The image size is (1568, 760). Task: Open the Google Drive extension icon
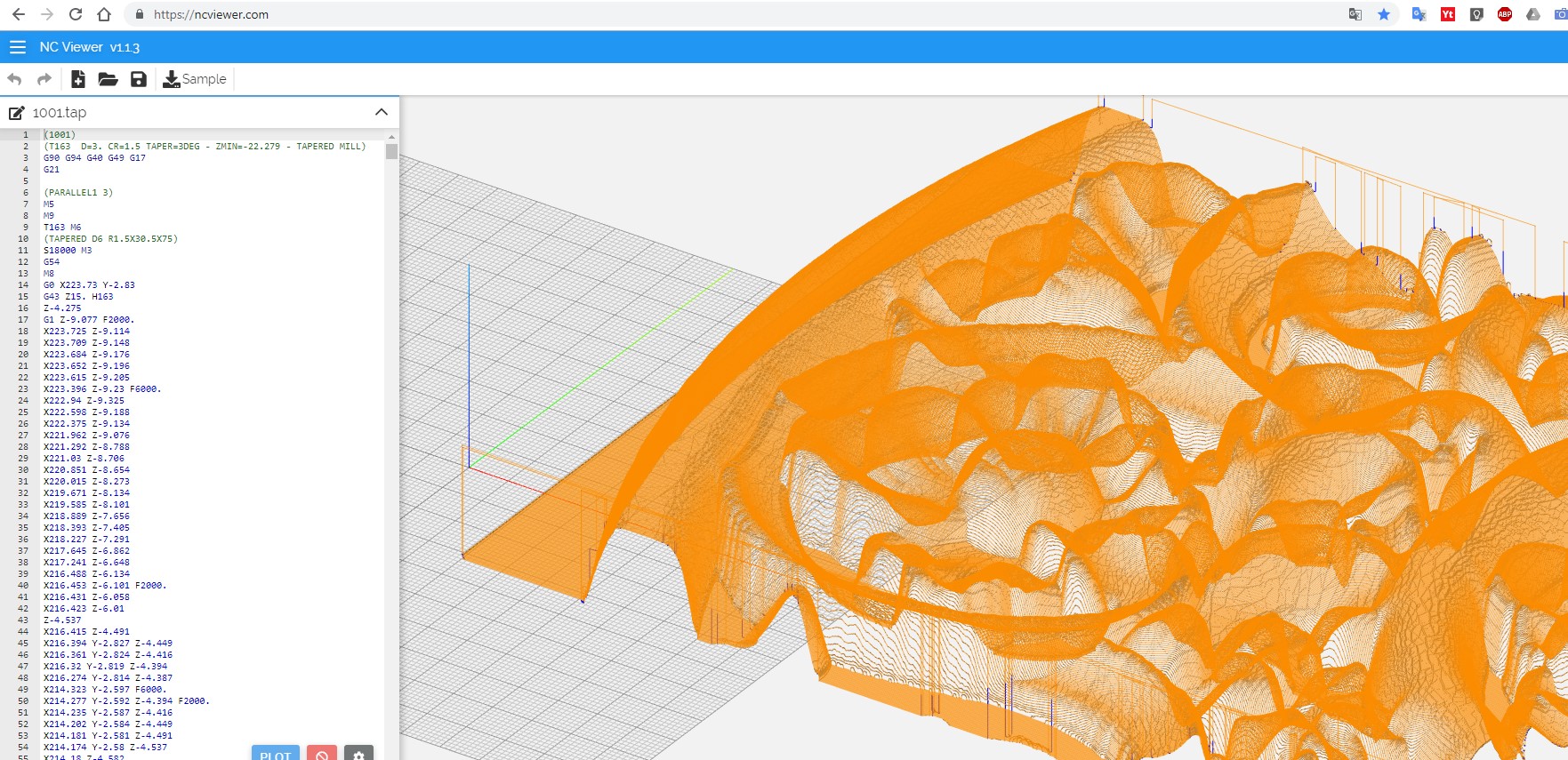[x=1533, y=14]
